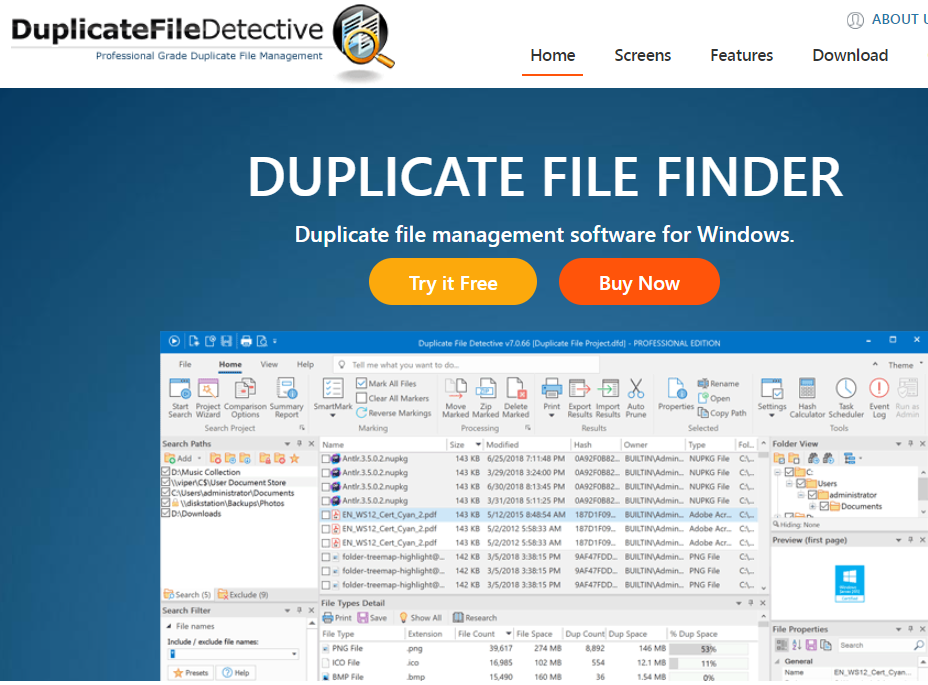Click Copy Path in the ribbon

(722, 413)
